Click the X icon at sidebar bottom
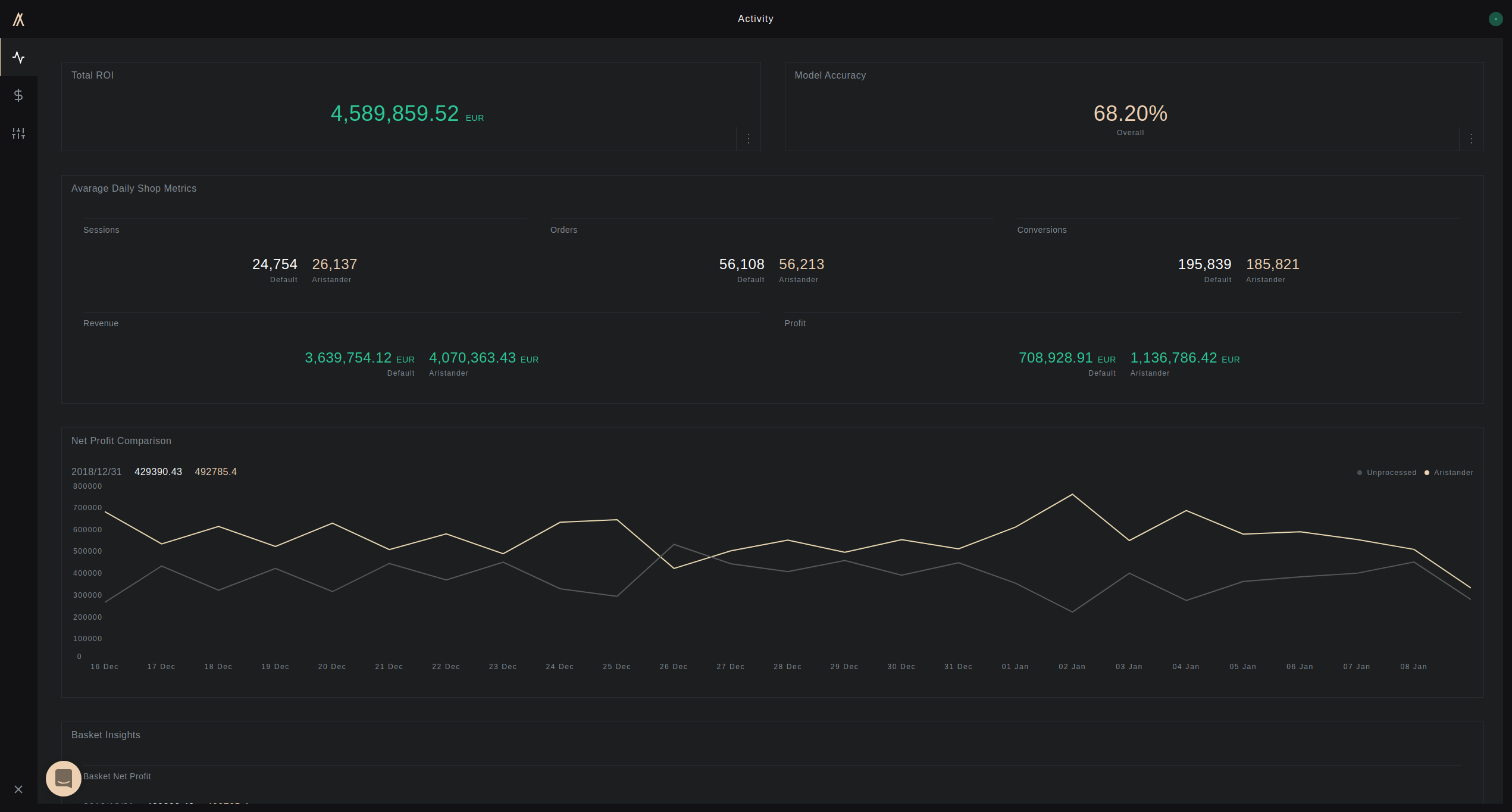Viewport: 1512px width, 812px height. (18, 789)
